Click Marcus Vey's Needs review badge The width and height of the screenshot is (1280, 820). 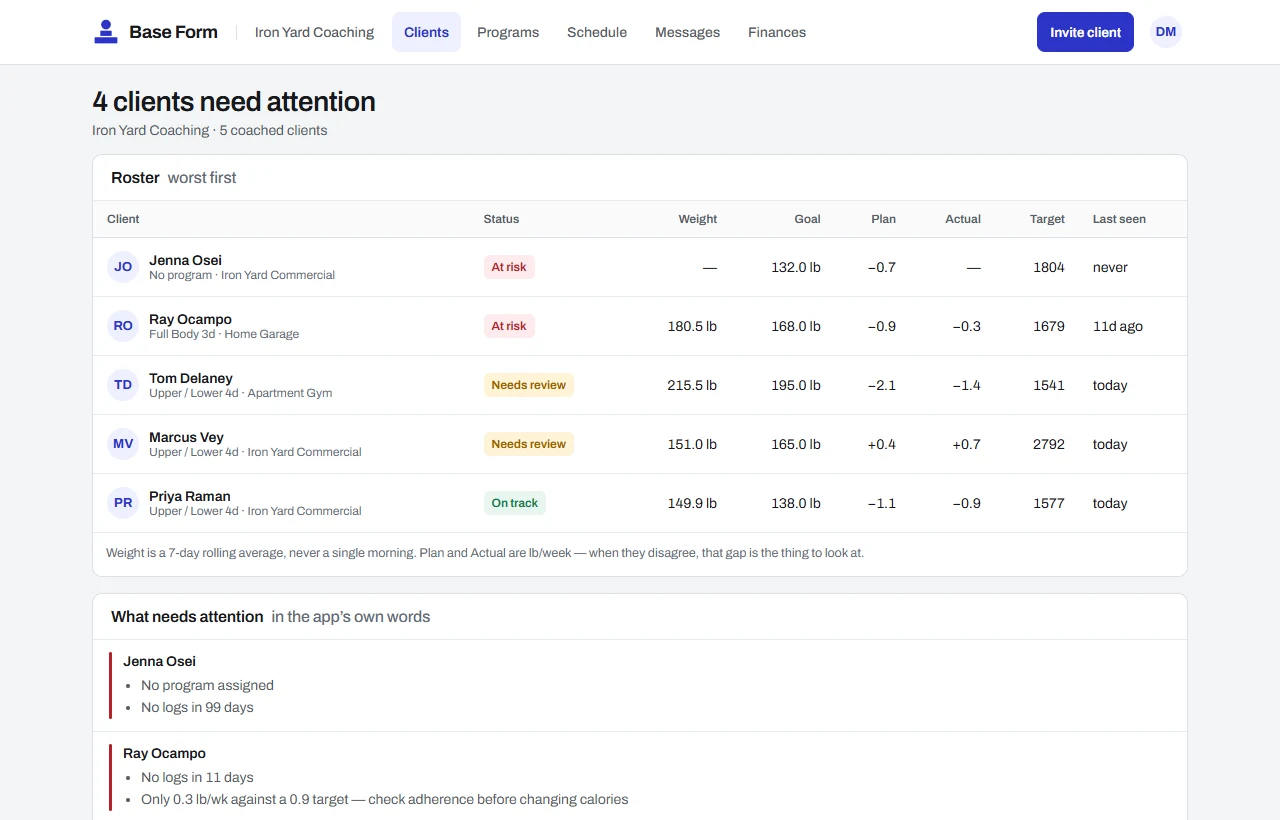click(529, 444)
